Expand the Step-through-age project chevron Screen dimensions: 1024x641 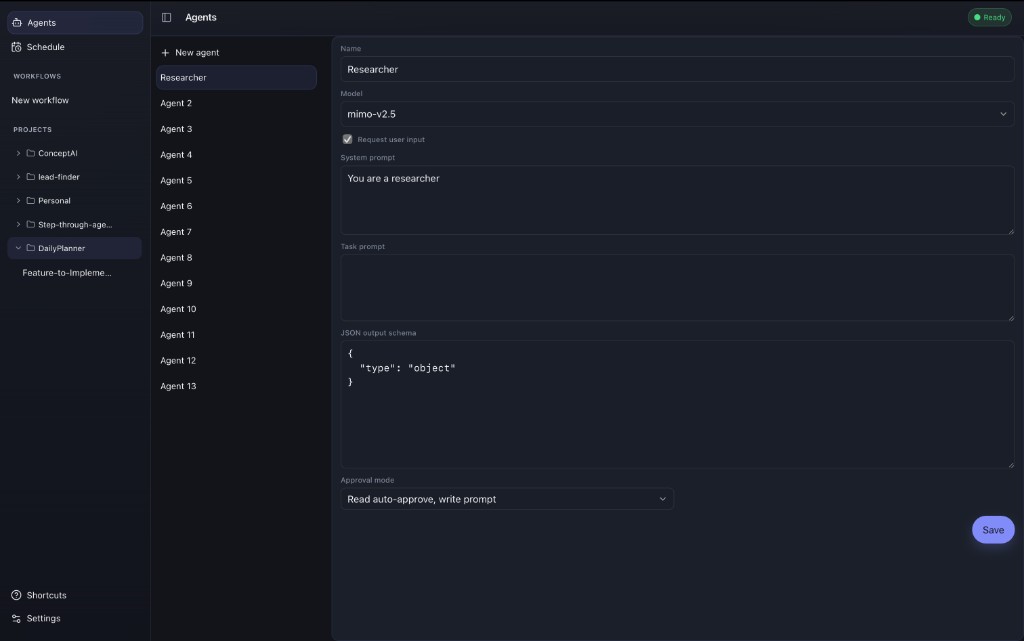(x=18, y=225)
